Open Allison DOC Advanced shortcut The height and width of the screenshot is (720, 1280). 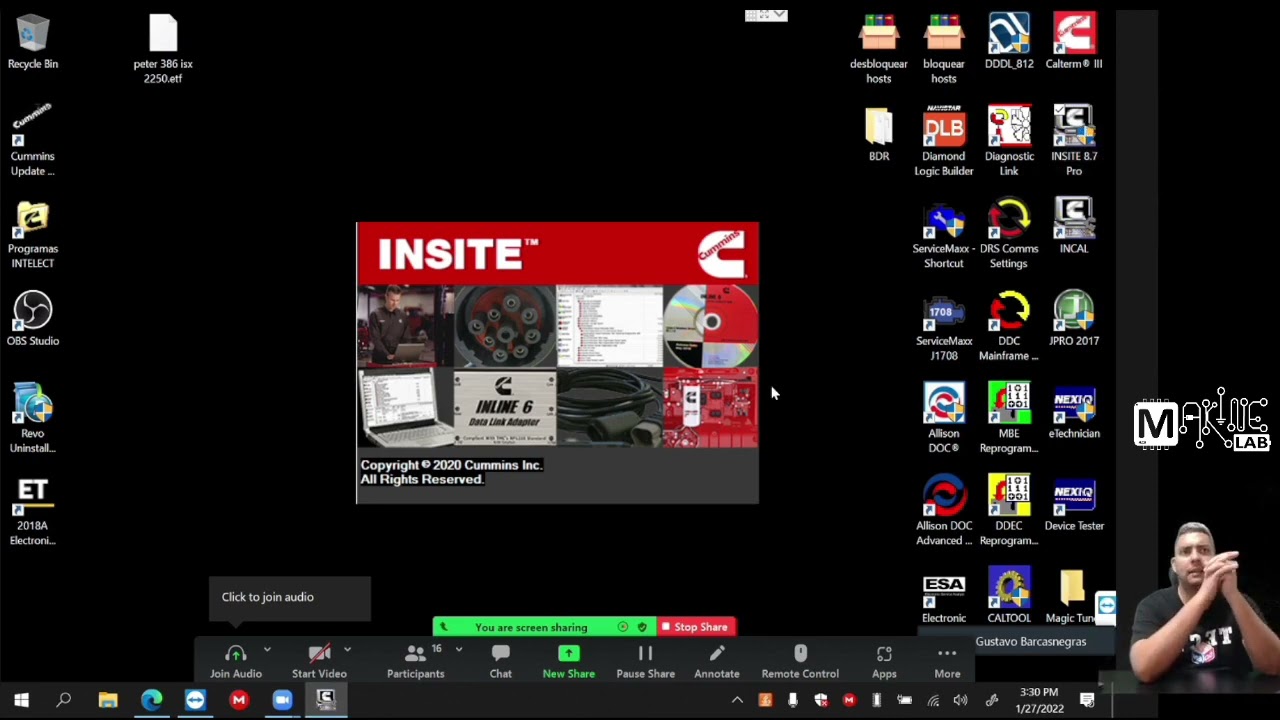coord(944,511)
